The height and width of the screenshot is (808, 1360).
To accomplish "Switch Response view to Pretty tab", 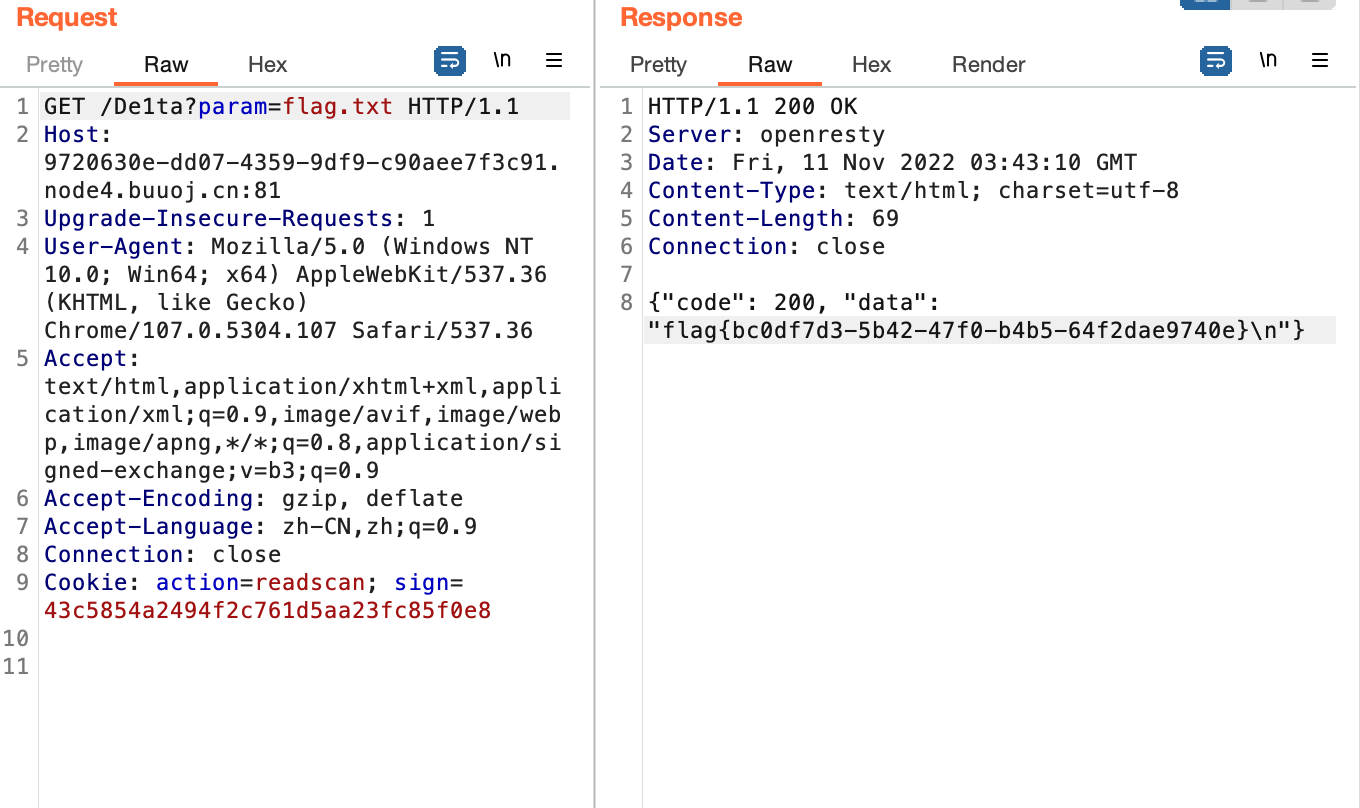I will 658,65.
